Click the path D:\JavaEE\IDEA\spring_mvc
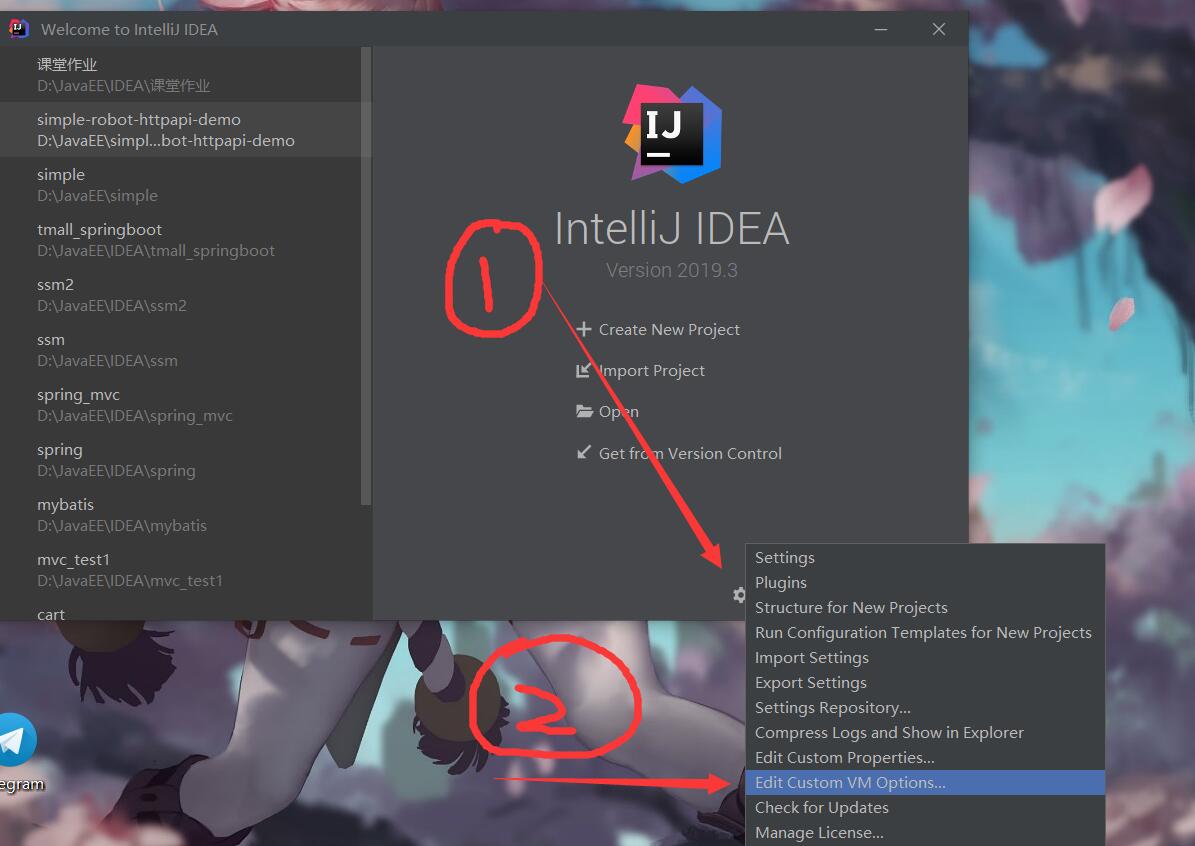Viewport: 1195px width, 846px height. pyautogui.click(x=135, y=415)
